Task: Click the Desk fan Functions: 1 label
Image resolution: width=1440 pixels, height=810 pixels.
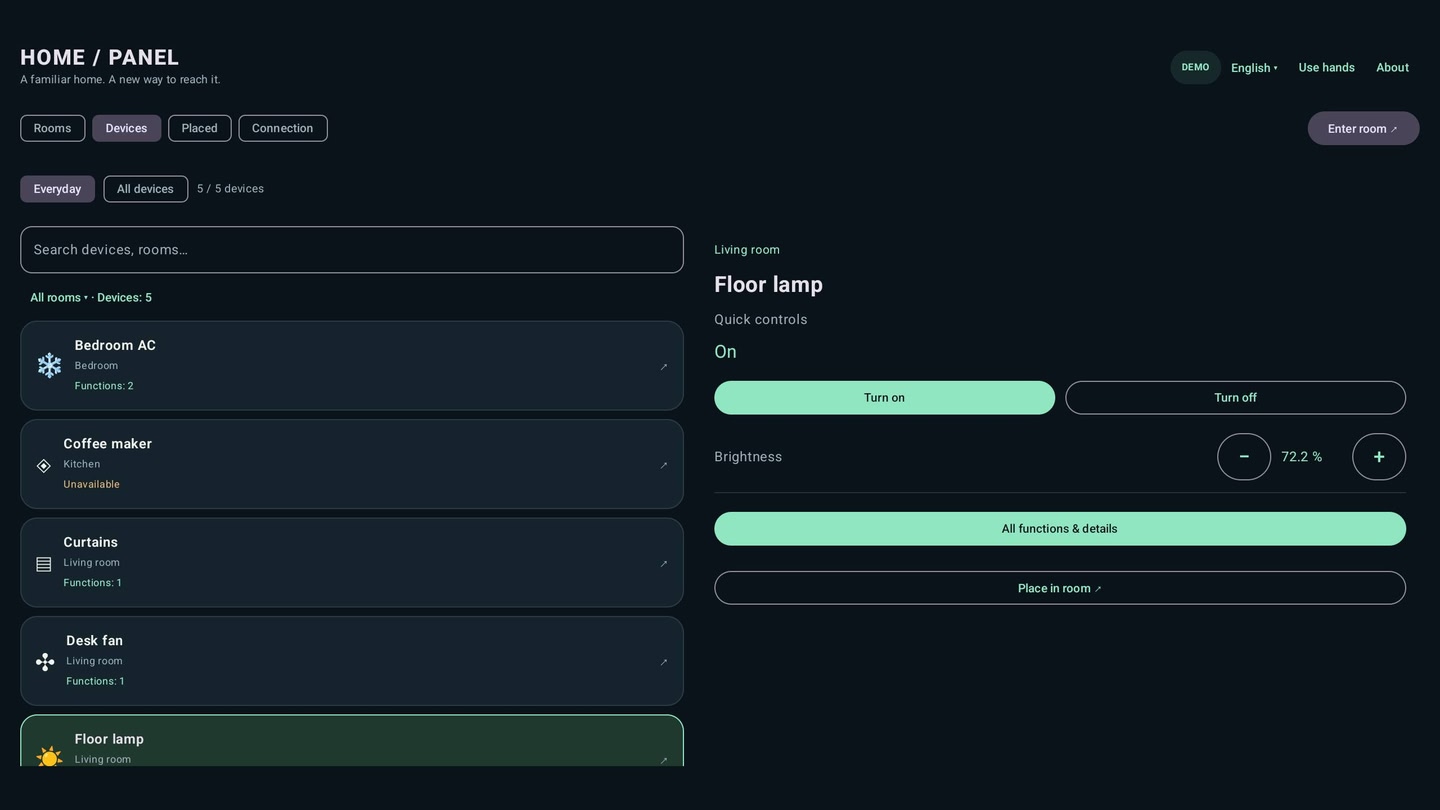Action: [x=95, y=682]
